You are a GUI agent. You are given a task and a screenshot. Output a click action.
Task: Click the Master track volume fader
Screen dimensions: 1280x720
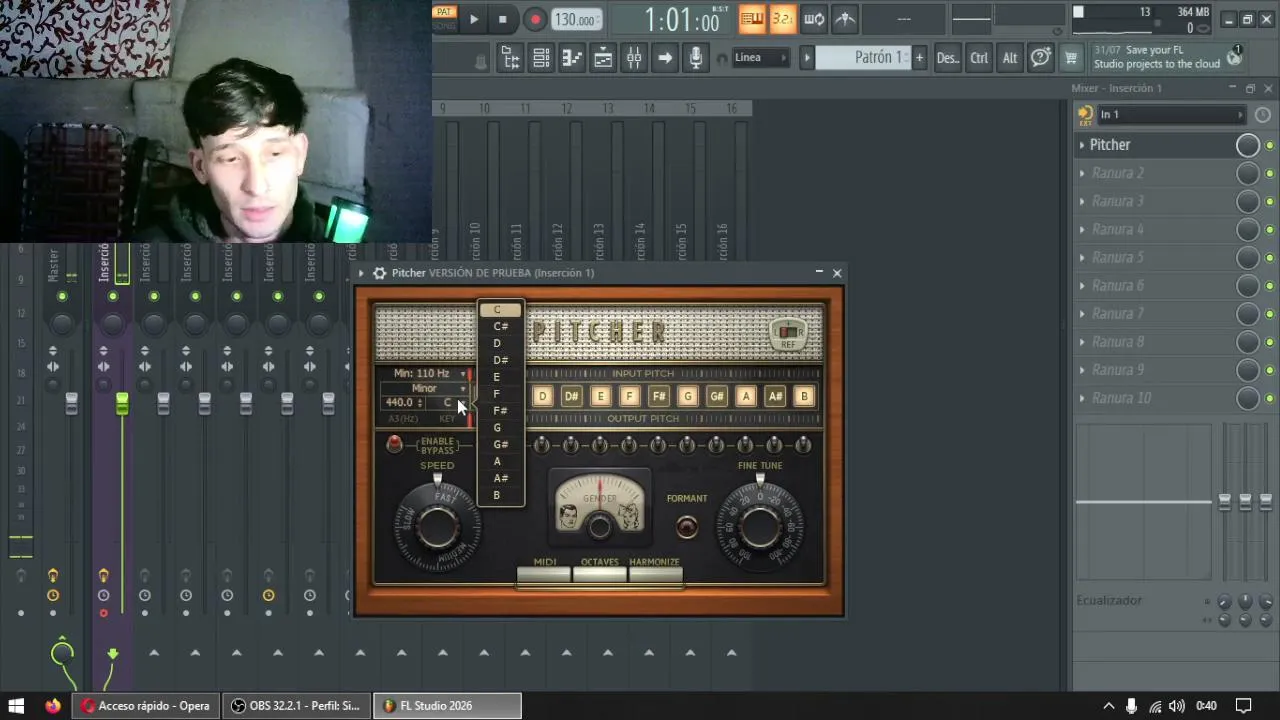coord(72,403)
